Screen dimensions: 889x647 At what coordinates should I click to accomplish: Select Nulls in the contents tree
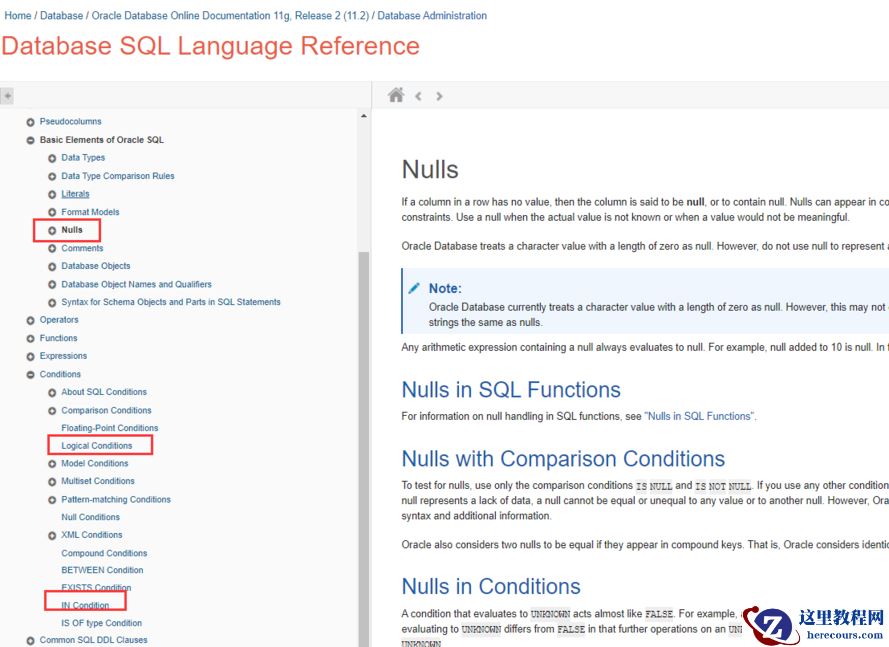click(x=71, y=230)
